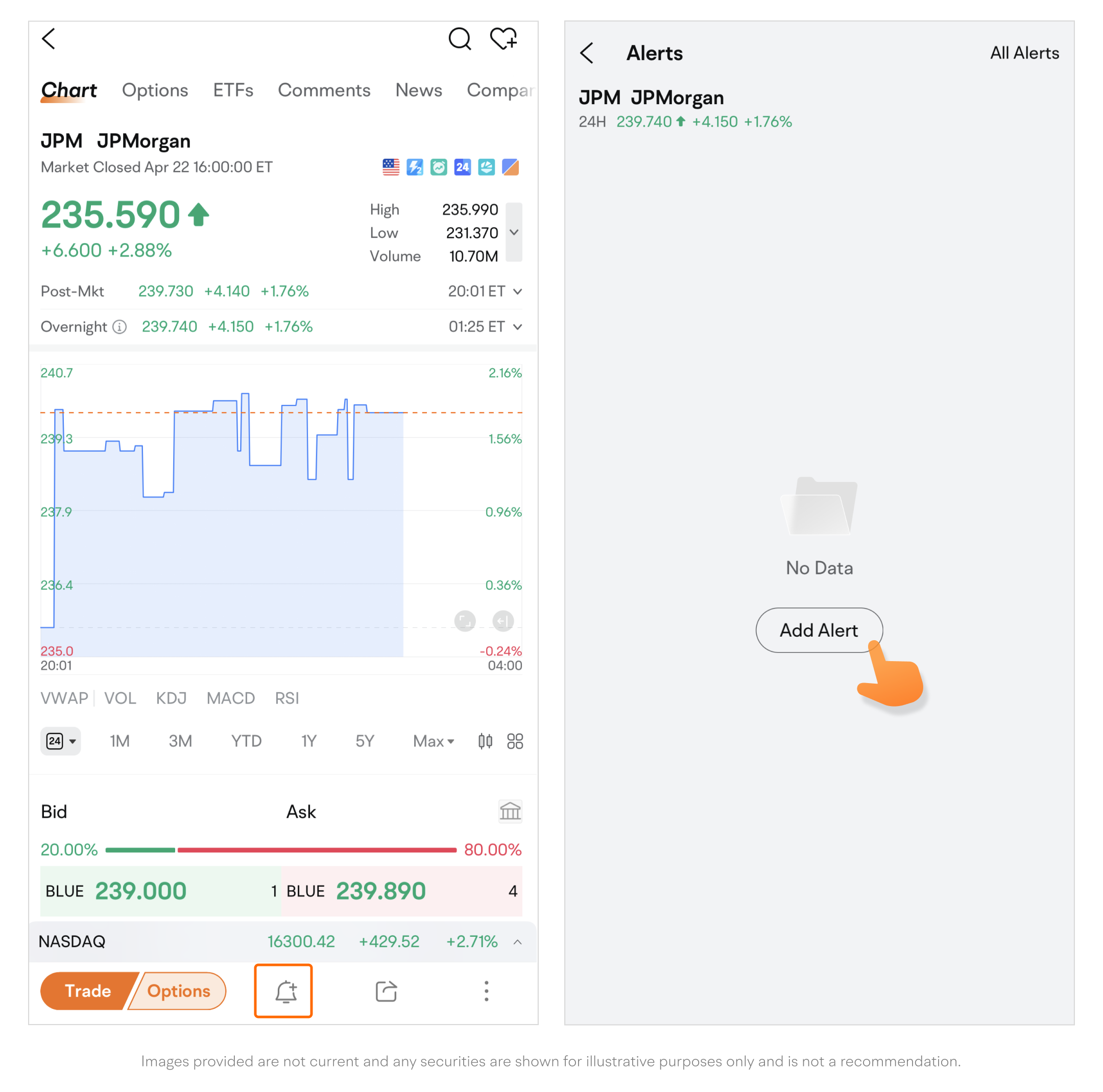
Task: Switch to the News tab
Action: 419,90
